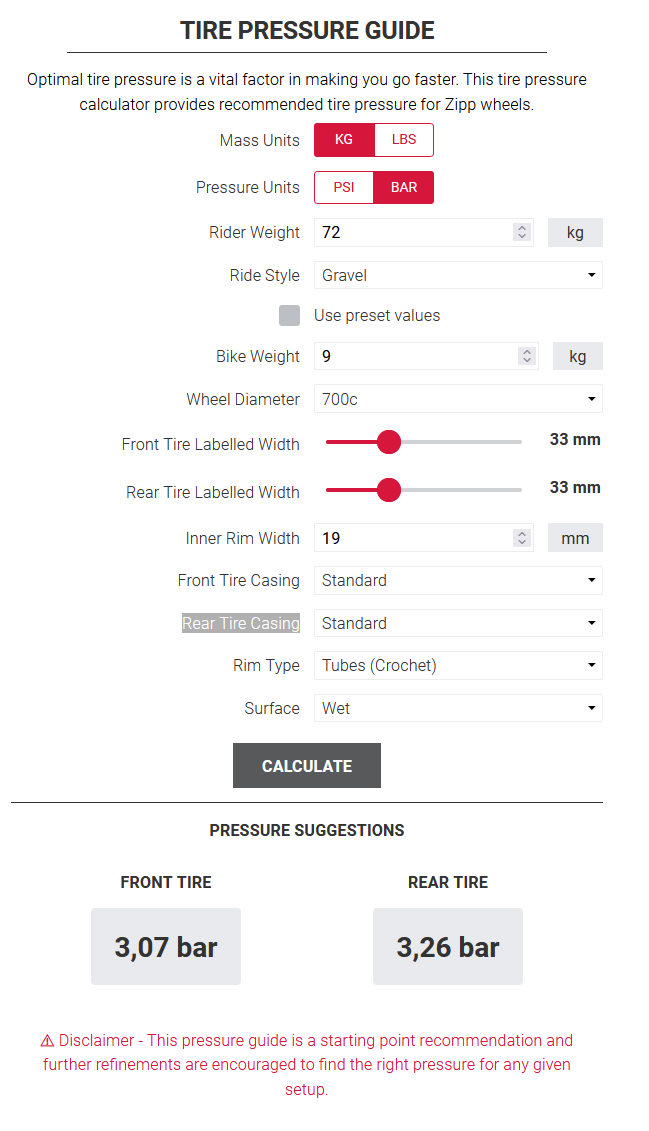Screen dimensions: 649x1131
Task: Open the Ride Style dropdown
Action: (x=458, y=275)
